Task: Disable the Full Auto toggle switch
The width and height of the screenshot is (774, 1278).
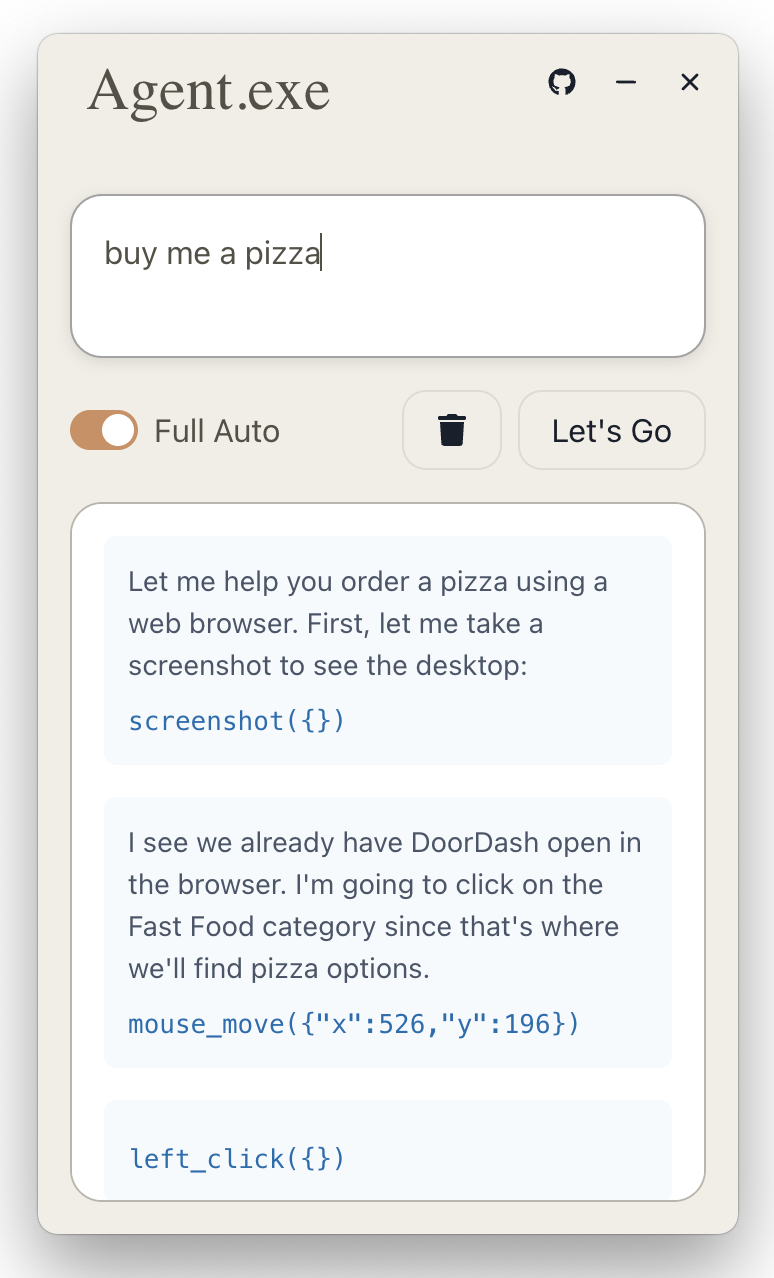Action: pos(104,430)
